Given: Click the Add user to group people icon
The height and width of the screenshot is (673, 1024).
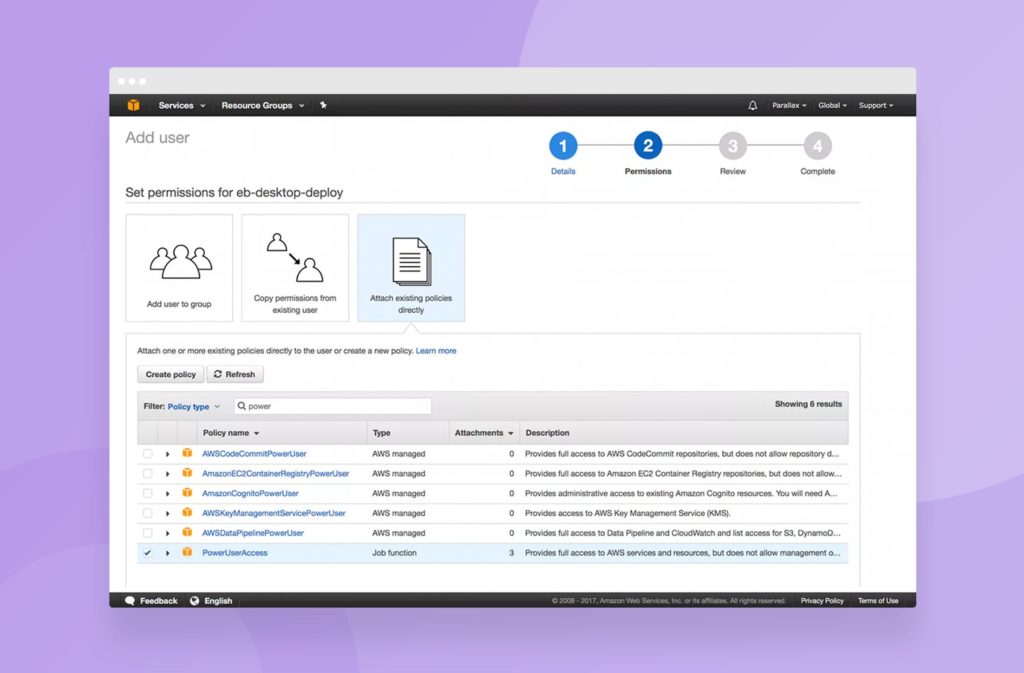Looking at the screenshot, I should (x=181, y=262).
